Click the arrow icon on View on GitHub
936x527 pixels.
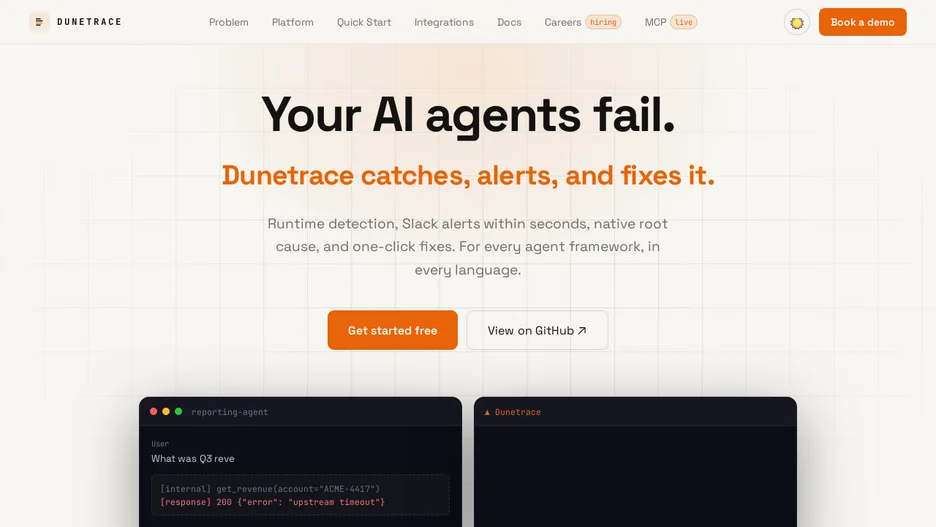(582, 330)
